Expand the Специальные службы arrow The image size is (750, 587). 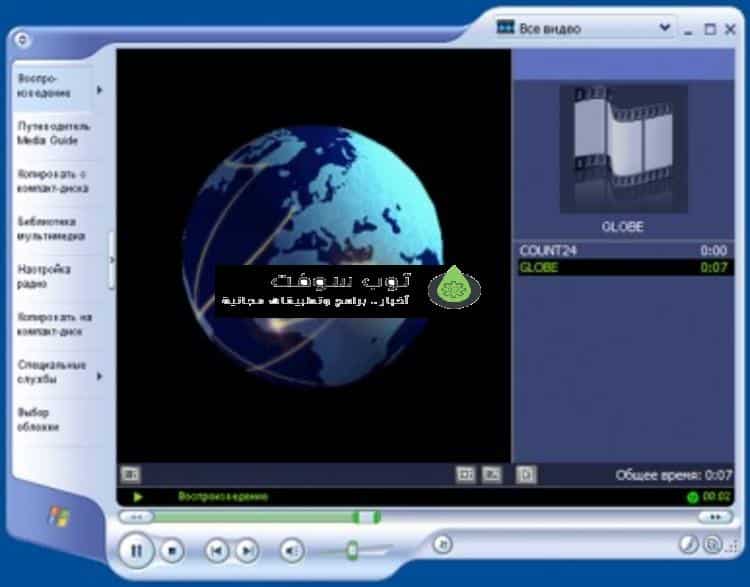(x=99, y=377)
